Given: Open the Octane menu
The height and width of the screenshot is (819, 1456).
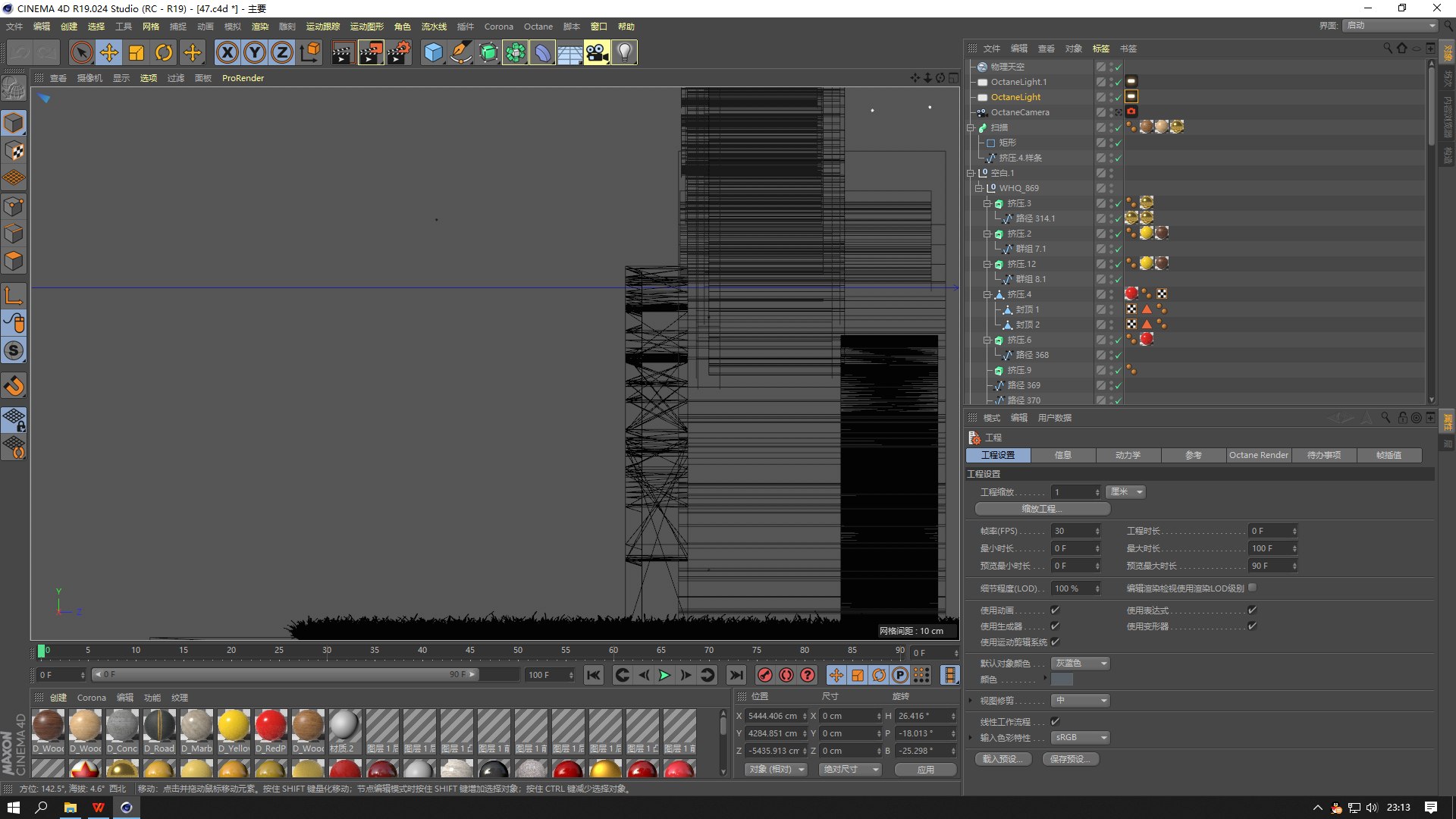Looking at the screenshot, I should click(x=538, y=27).
